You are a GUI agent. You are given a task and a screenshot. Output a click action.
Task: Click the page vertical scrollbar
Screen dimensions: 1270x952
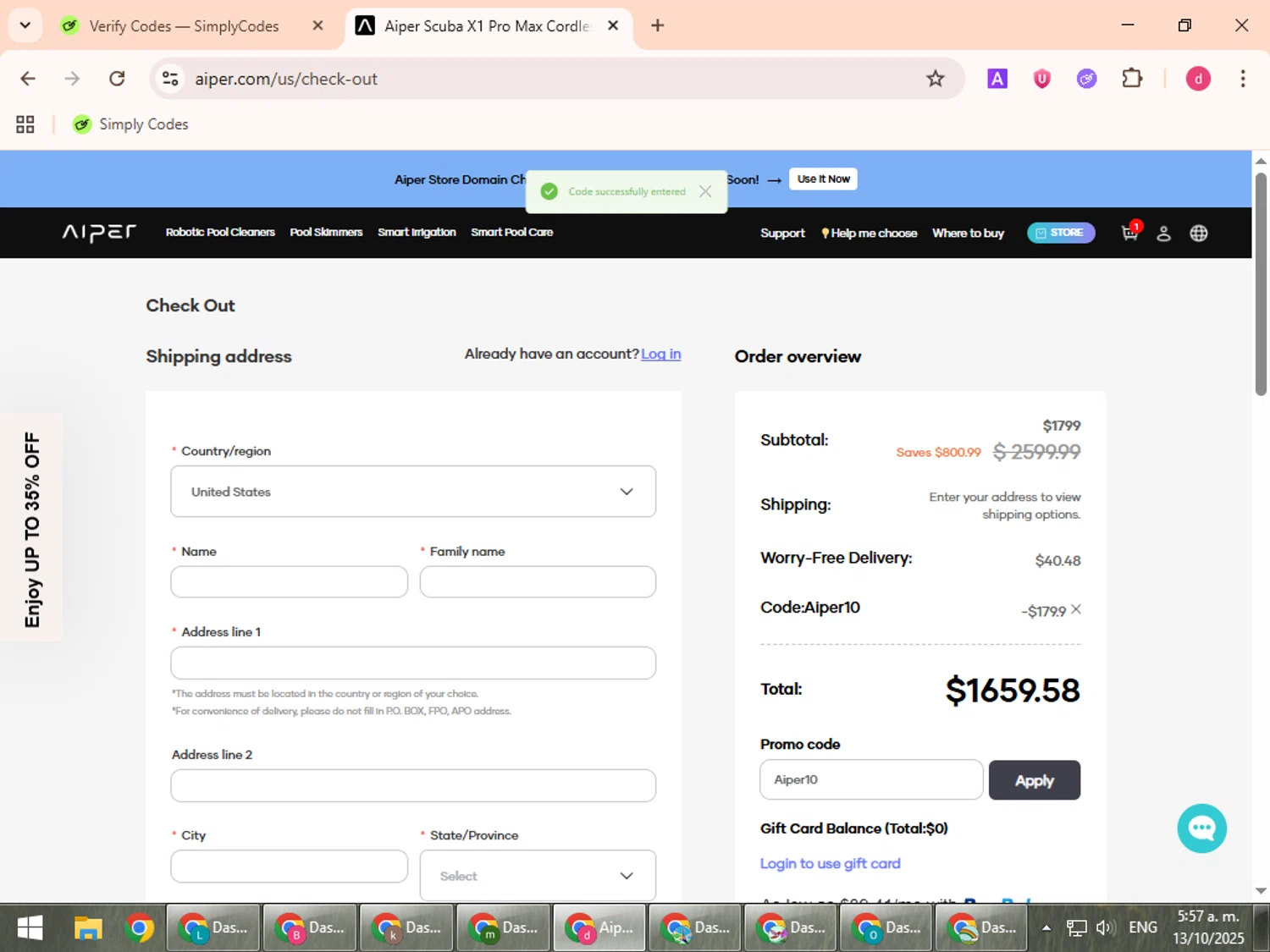point(1261,283)
